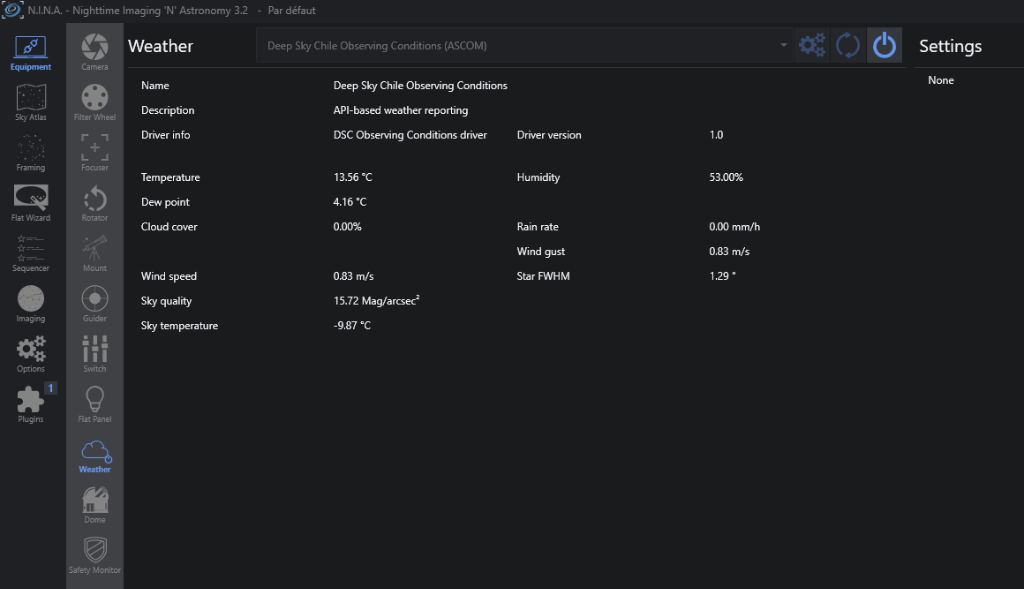The image size is (1024, 589).
Task: Toggle weather device connection power button
Action: pos(884,45)
